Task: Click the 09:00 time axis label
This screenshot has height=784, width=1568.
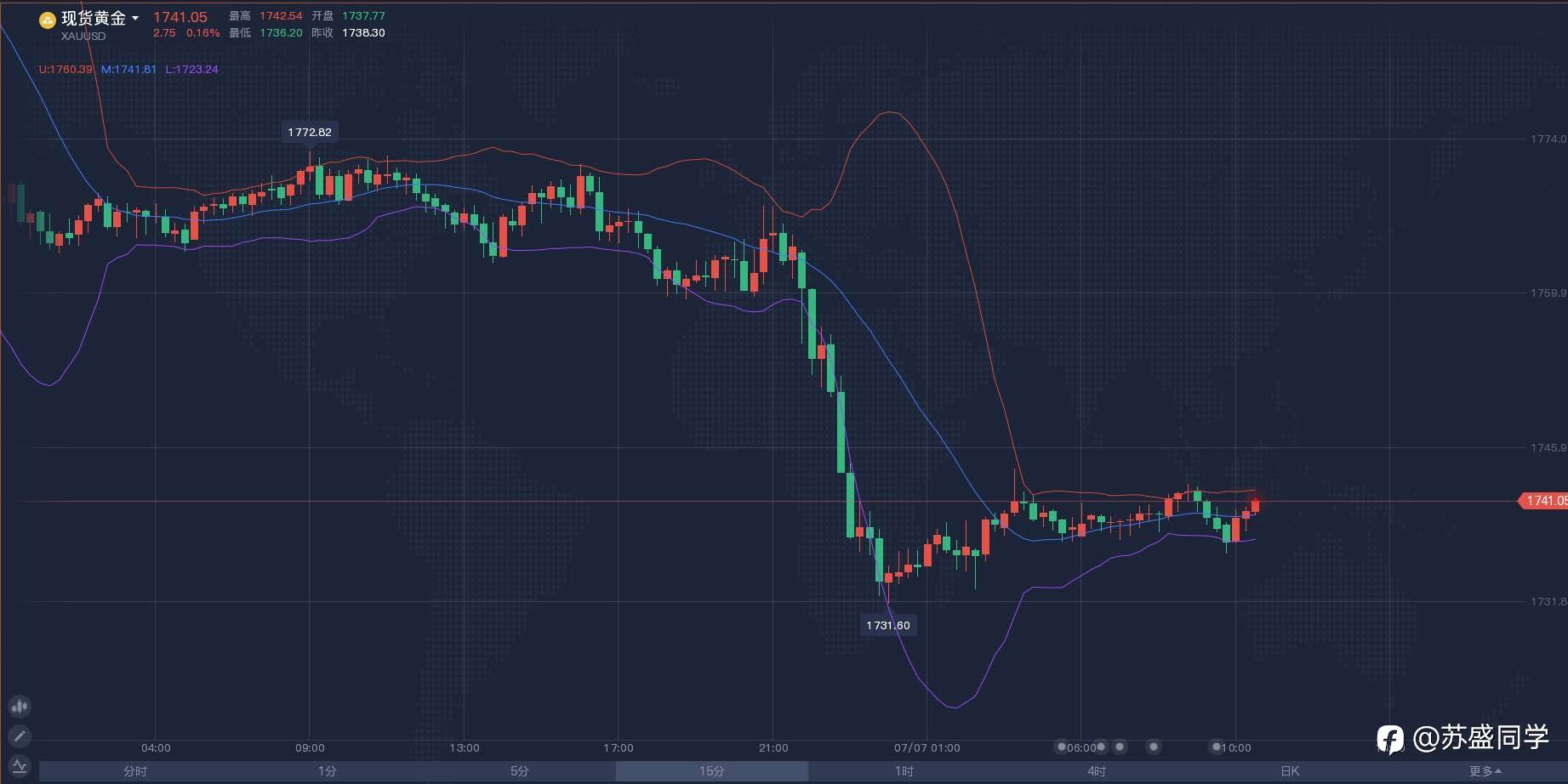Action: (x=310, y=748)
